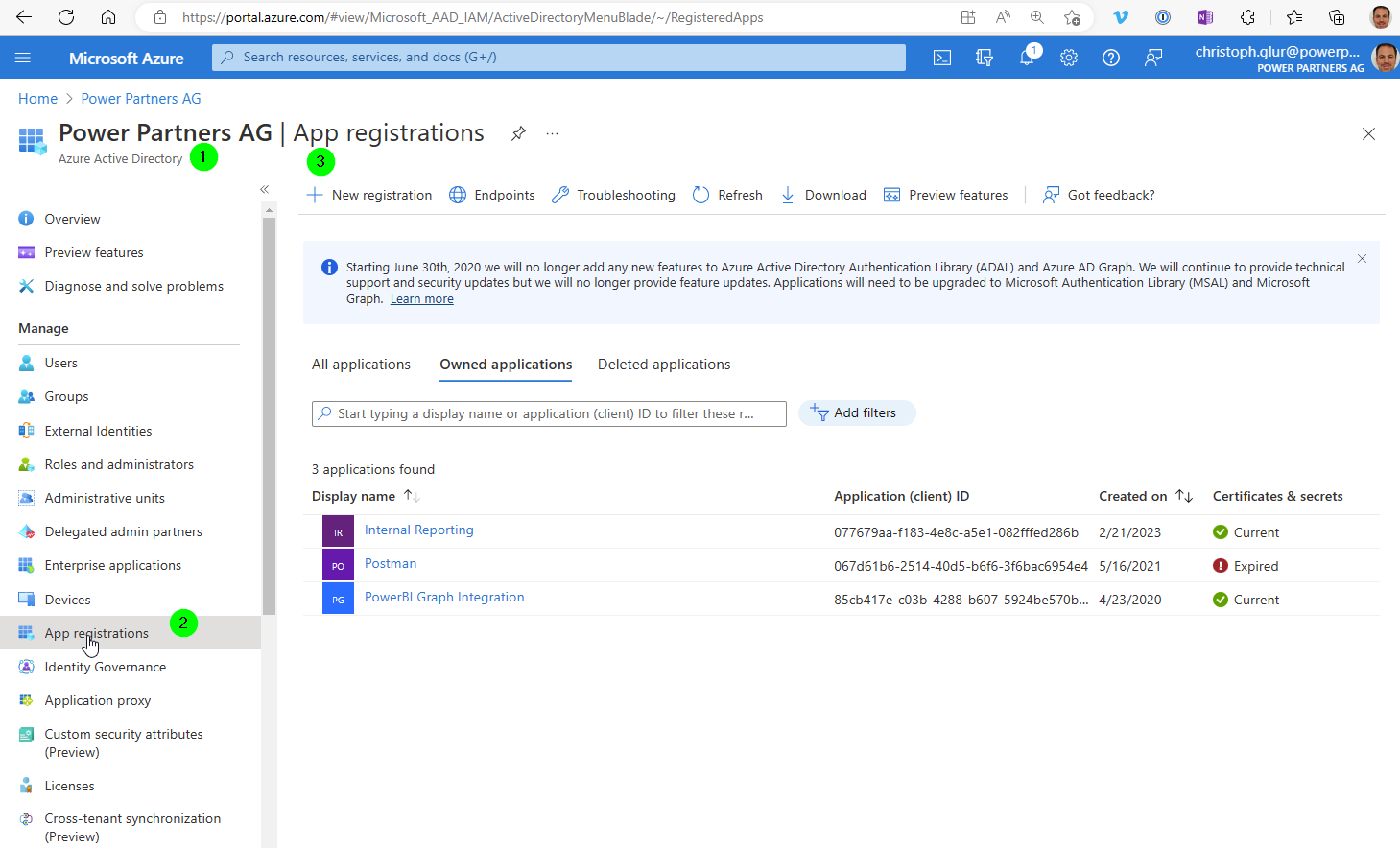
Task: Click the help question mark icon
Action: click(1111, 58)
